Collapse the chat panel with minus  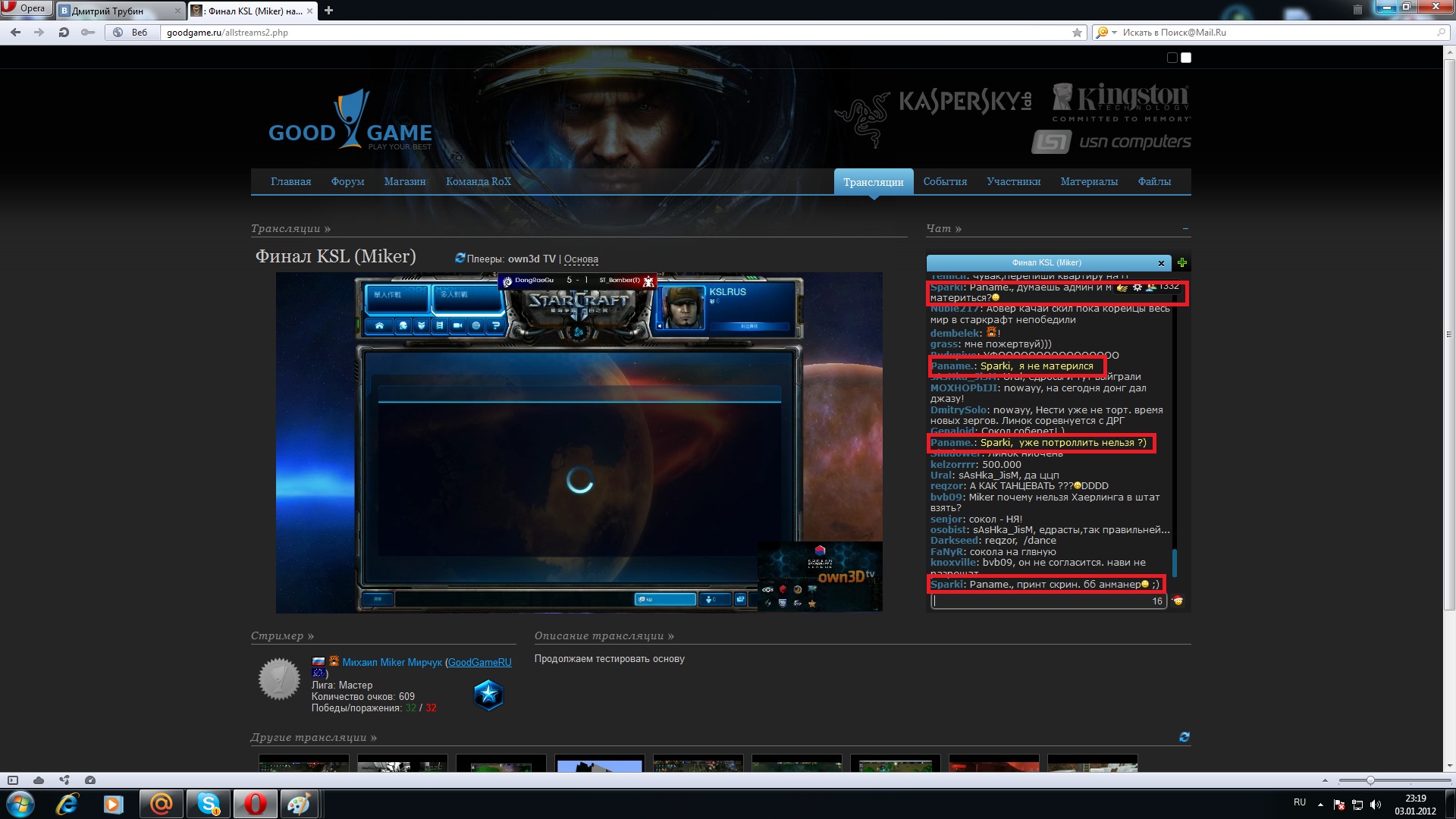(1185, 229)
